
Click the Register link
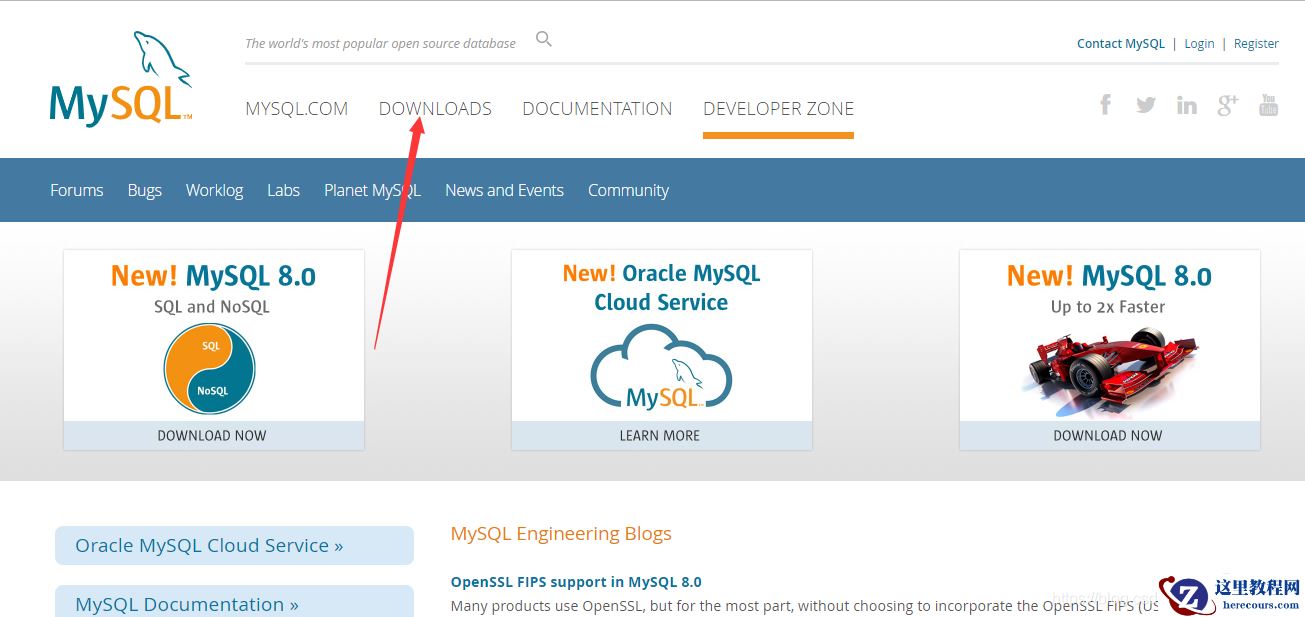(x=1256, y=44)
